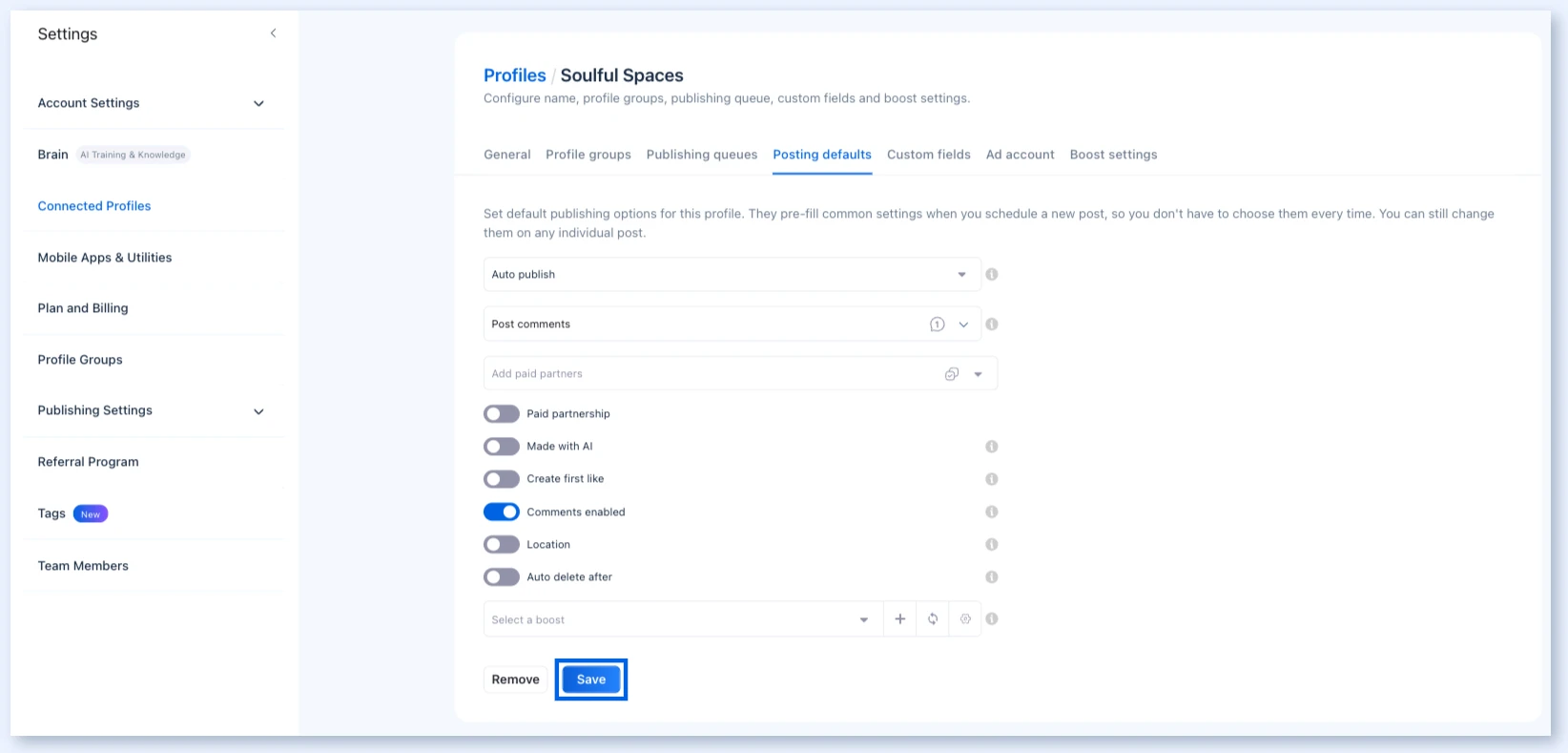Open boost configuration gear icon
The height and width of the screenshot is (753, 1568).
(965, 619)
